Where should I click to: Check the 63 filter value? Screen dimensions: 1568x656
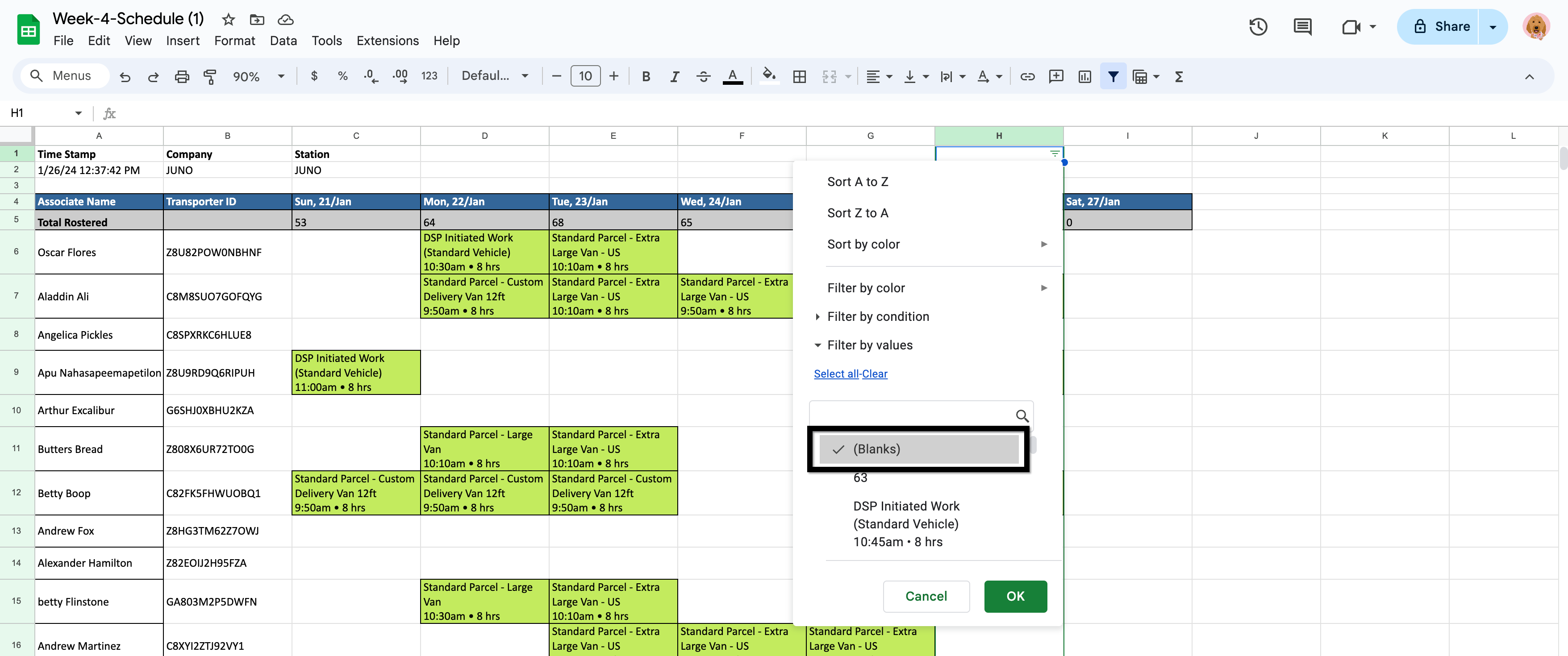click(859, 477)
